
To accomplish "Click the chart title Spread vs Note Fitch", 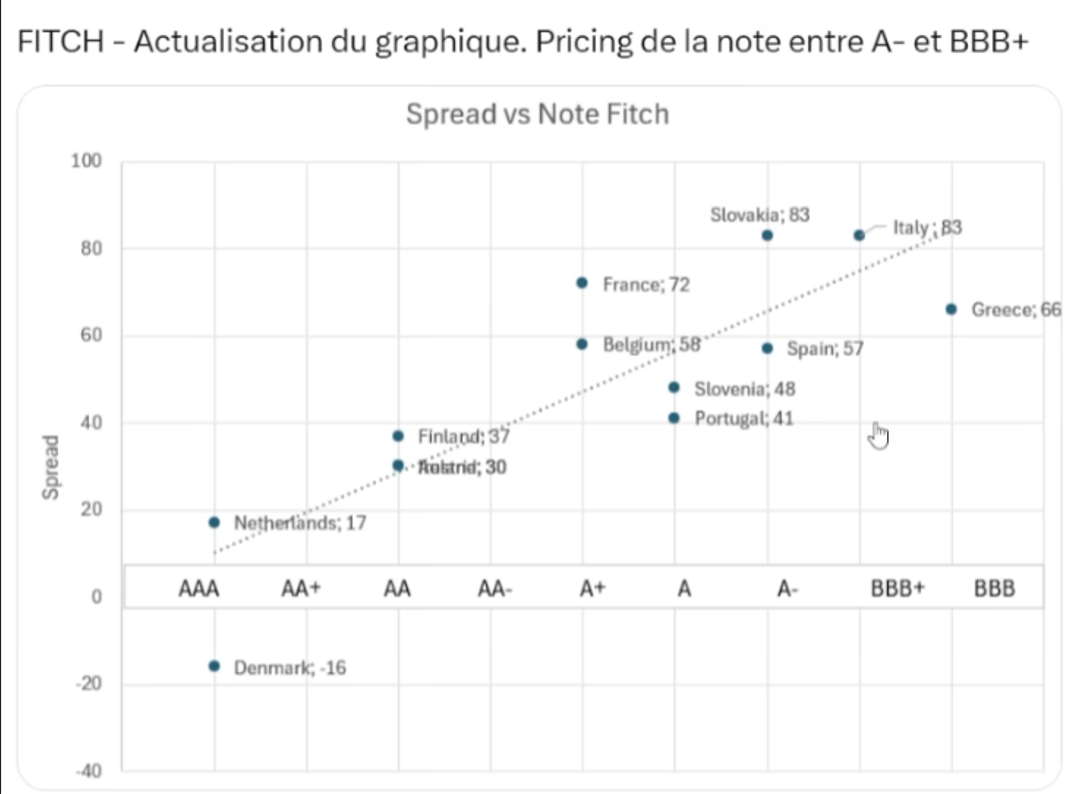I will click(x=537, y=115).
